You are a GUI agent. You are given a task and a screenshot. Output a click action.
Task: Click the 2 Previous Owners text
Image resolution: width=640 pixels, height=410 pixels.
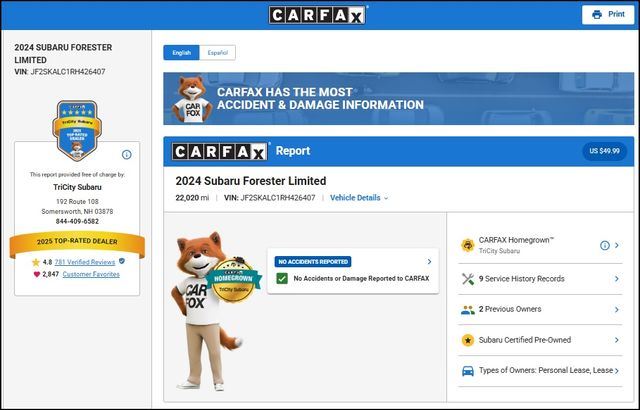point(510,309)
